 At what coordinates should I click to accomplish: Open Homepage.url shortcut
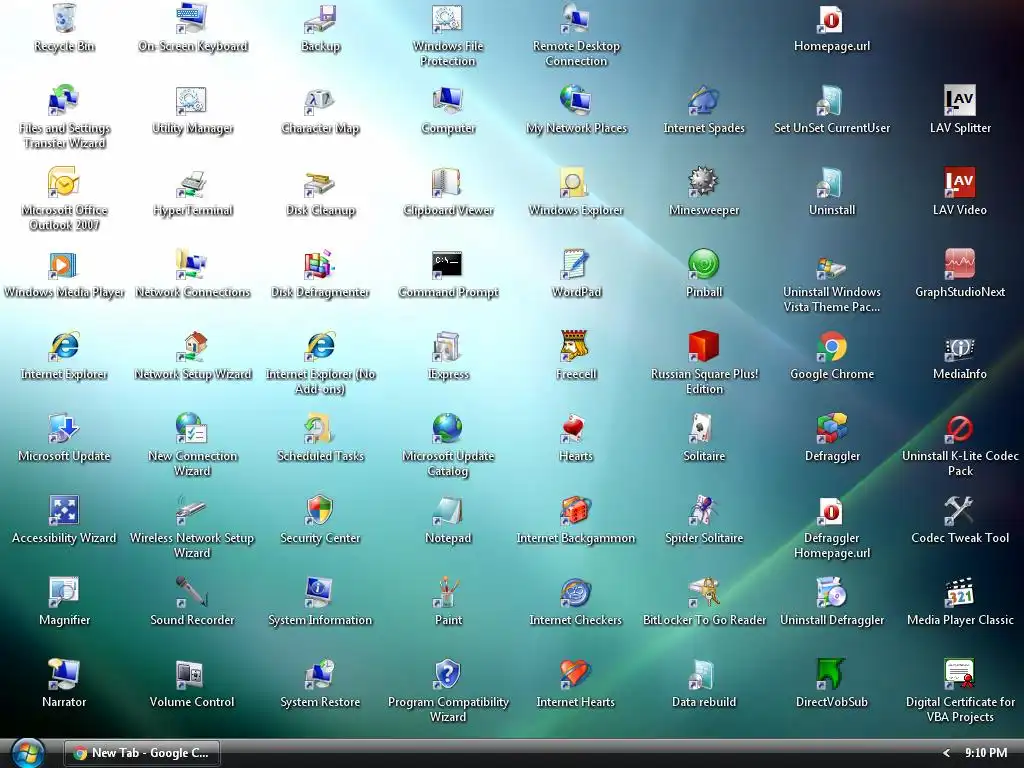coord(832,18)
